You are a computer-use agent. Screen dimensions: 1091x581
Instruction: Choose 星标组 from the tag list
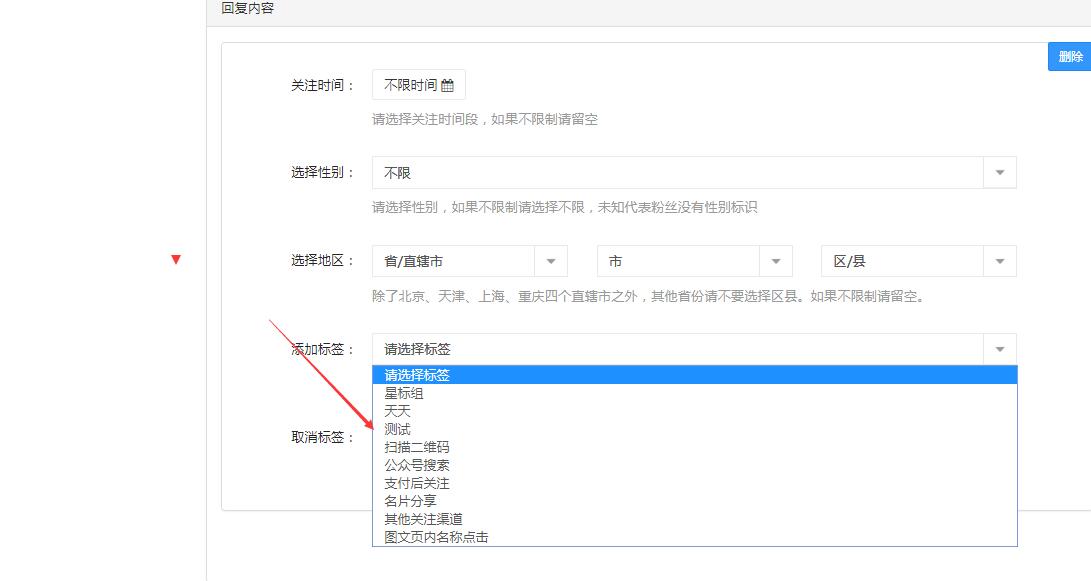click(x=404, y=393)
